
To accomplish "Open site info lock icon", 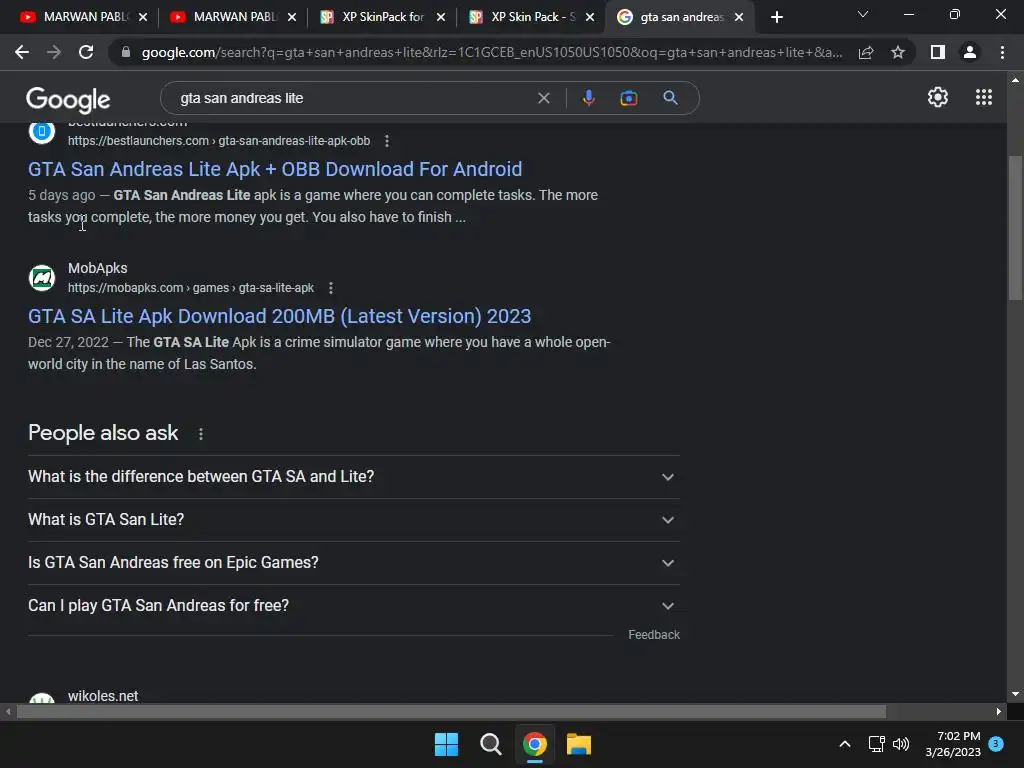I will click(x=126, y=52).
